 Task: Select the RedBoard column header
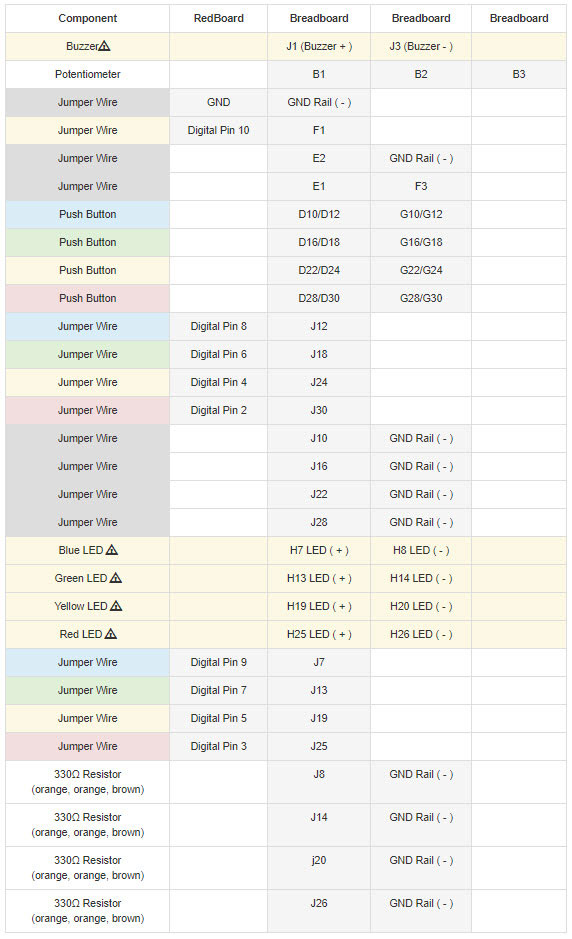(219, 19)
